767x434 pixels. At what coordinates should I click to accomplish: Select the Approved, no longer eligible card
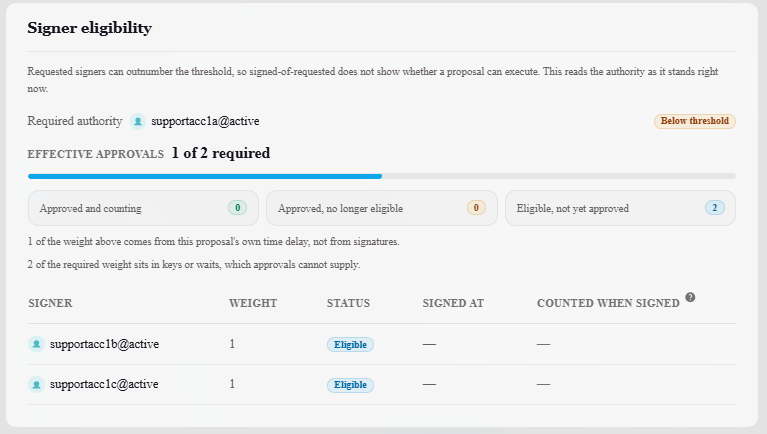pos(382,208)
